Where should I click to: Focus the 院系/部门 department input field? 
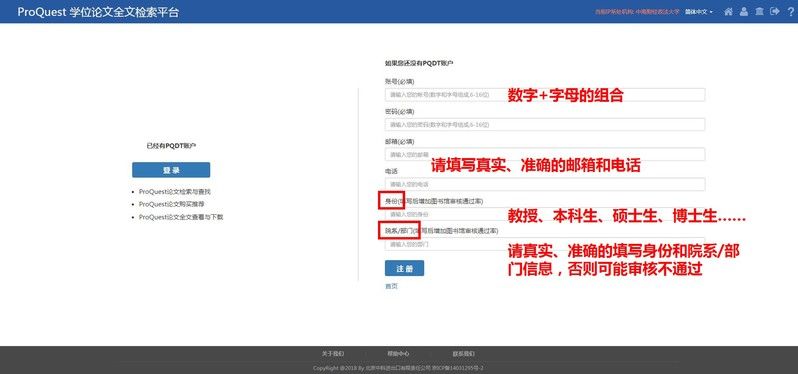[545, 244]
